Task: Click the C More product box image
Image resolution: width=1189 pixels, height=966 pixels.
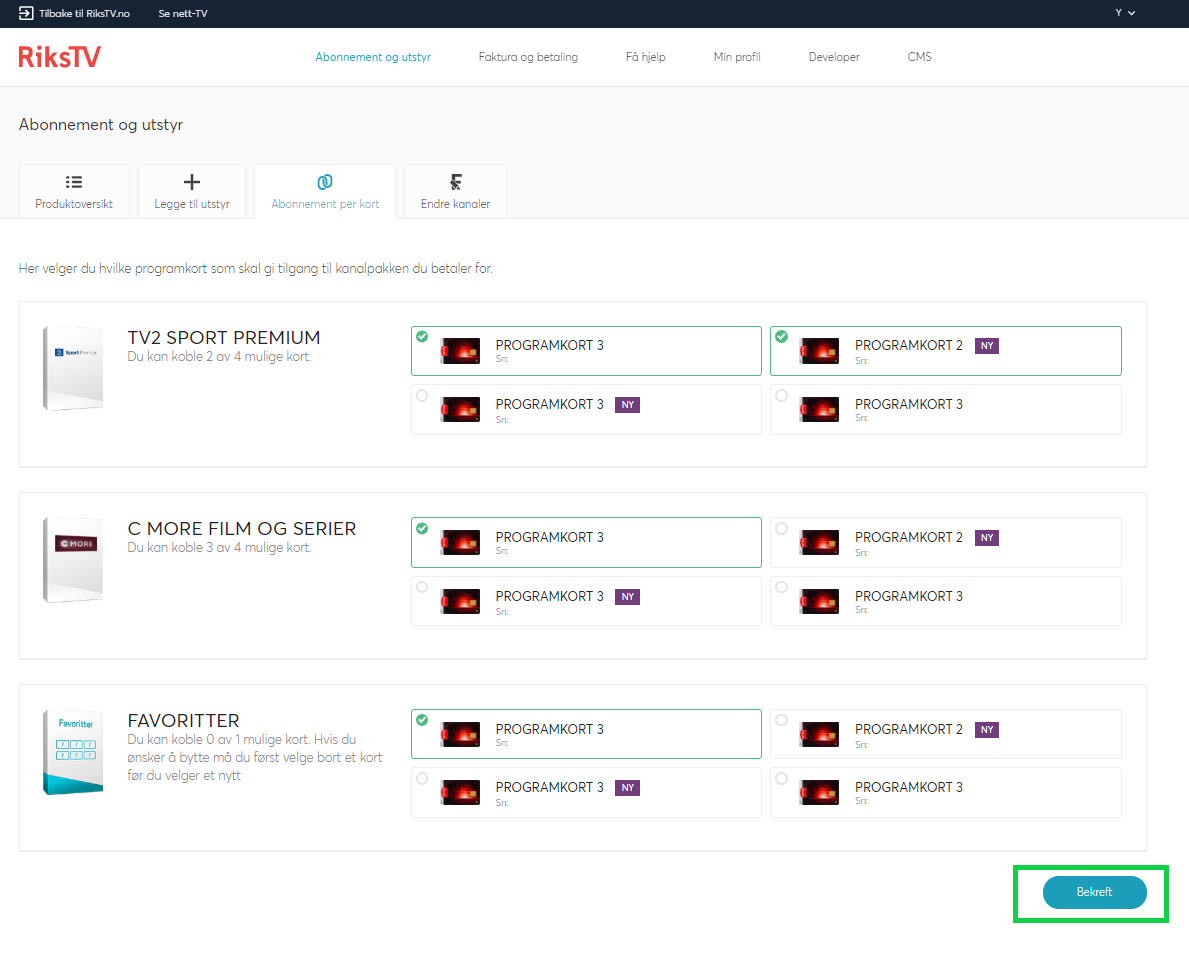Action: coord(73,560)
